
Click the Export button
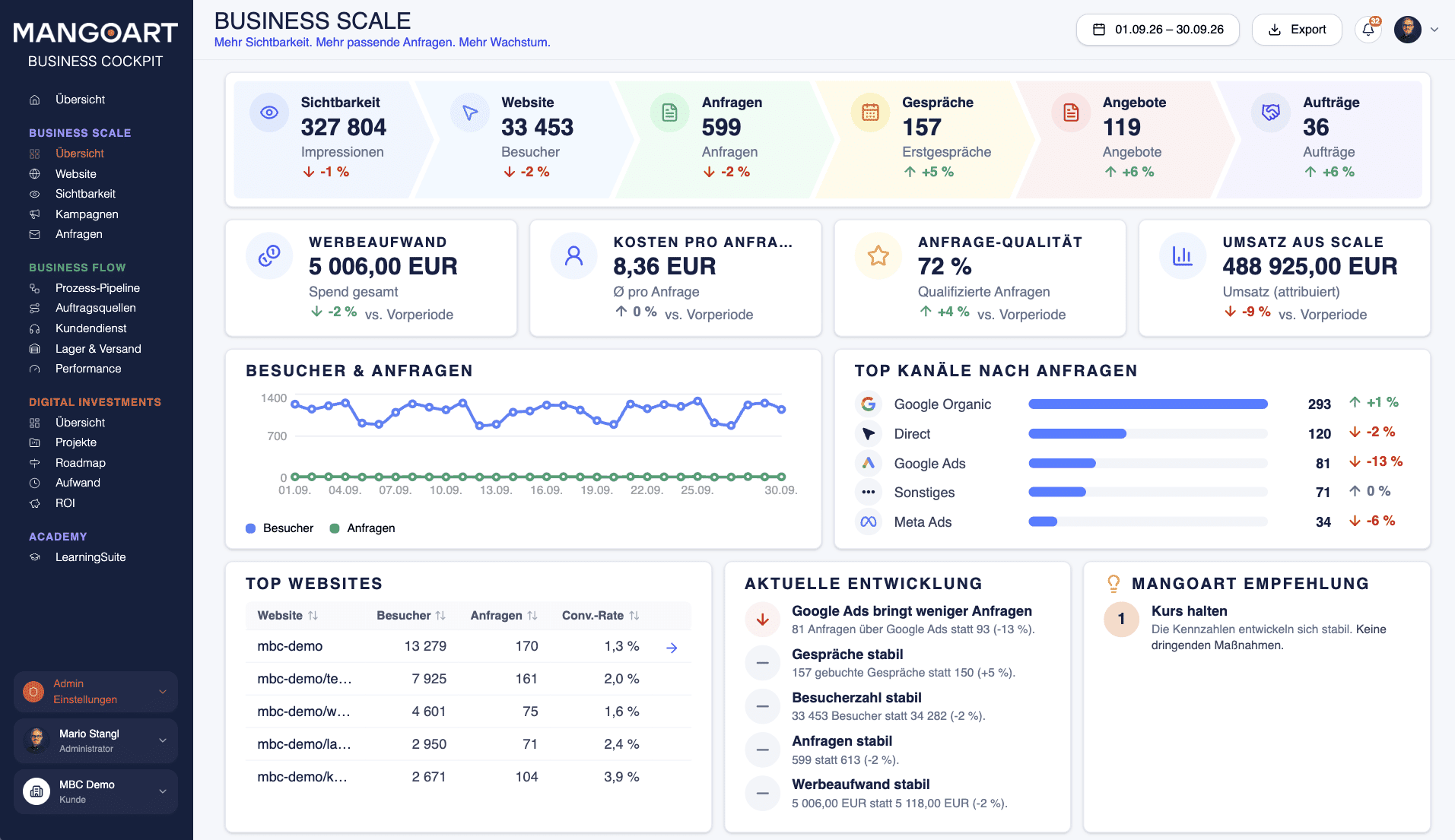[x=1297, y=30]
